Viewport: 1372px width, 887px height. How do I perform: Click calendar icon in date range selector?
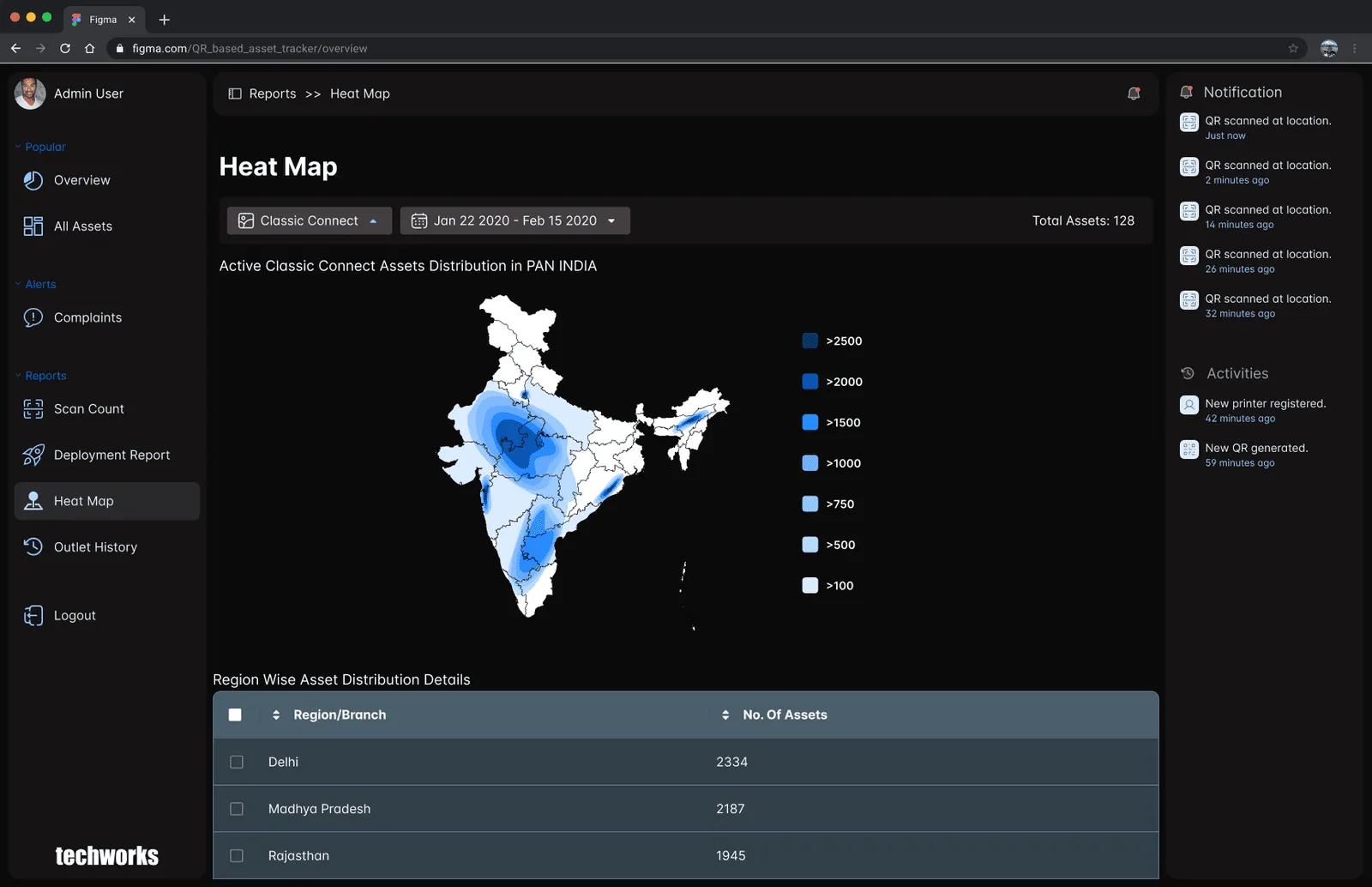(418, 221)
